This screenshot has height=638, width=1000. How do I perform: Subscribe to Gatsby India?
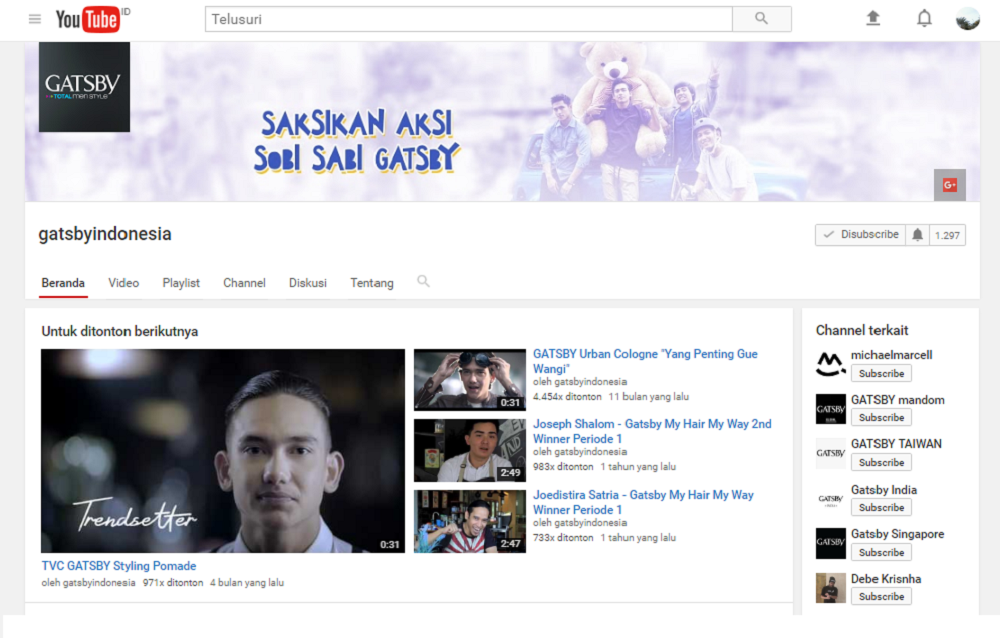881,507
